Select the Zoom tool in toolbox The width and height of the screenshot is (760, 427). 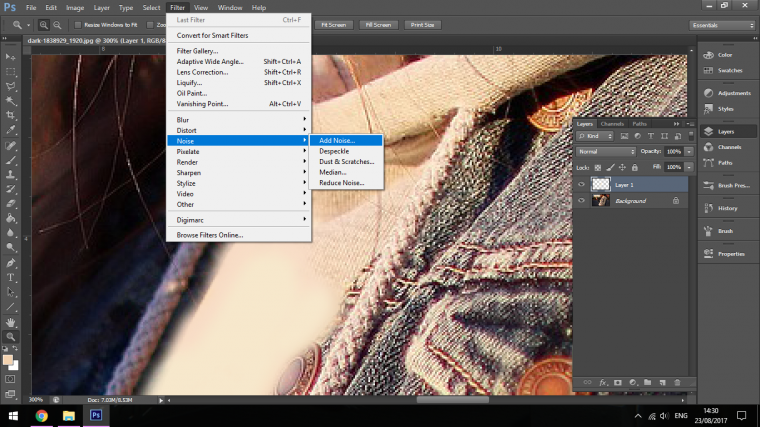click(10, 337)
